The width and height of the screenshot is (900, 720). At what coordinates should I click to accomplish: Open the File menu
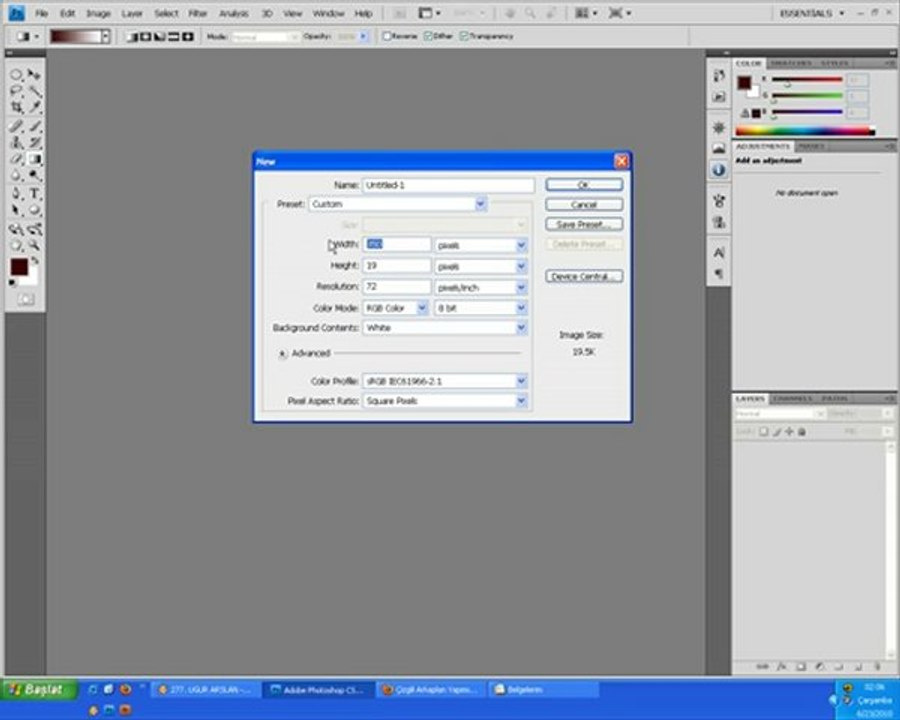[41, 13]
